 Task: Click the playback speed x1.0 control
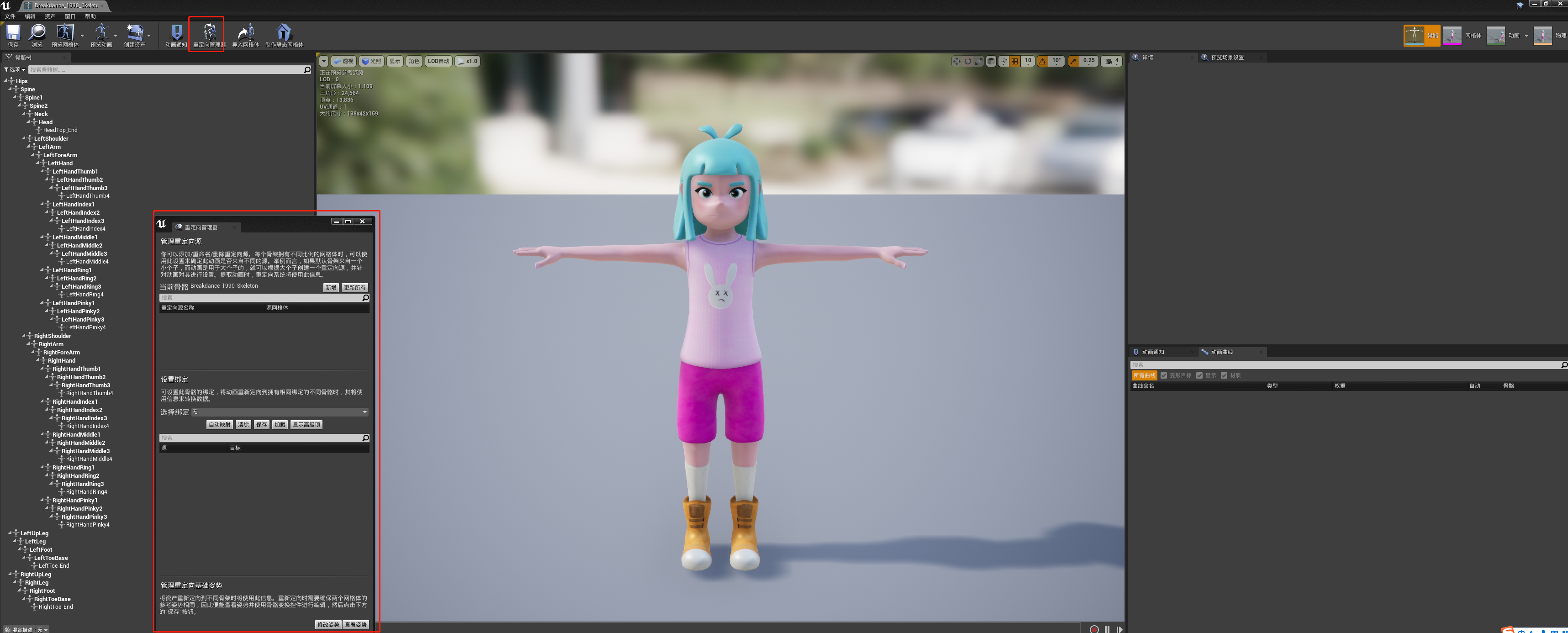tap(468, 61)
